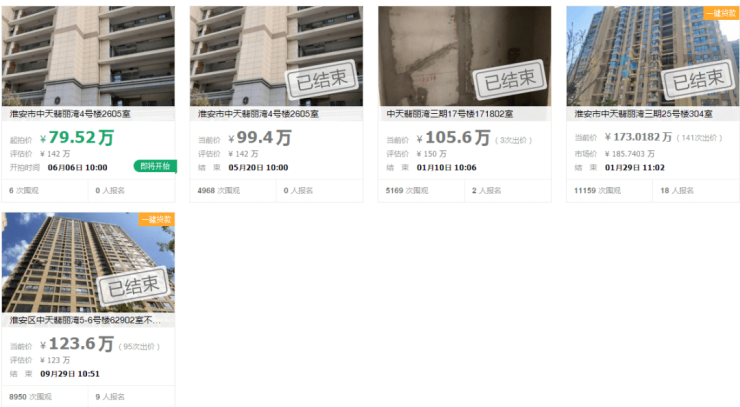Click the ¥105.6万 price with 3次出价
Viewport: 740px width, 407px height.
click(454, 137)
